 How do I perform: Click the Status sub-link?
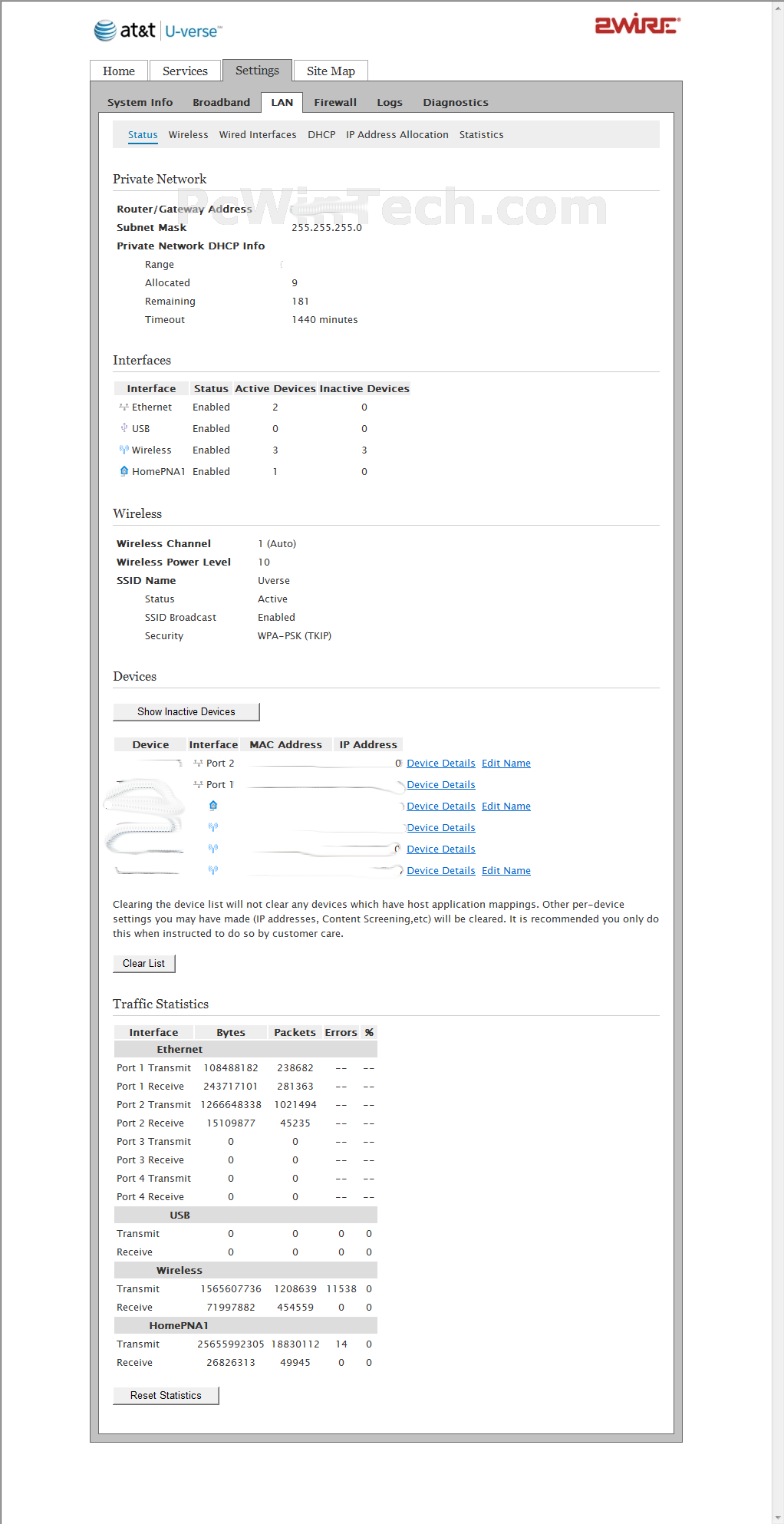[143, 134]
